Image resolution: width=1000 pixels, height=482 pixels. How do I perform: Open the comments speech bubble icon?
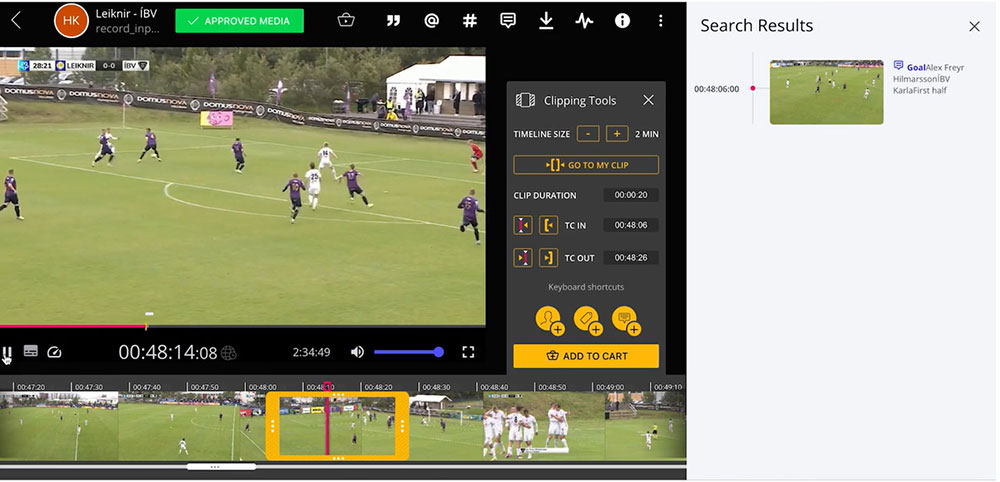click(508, 20)
